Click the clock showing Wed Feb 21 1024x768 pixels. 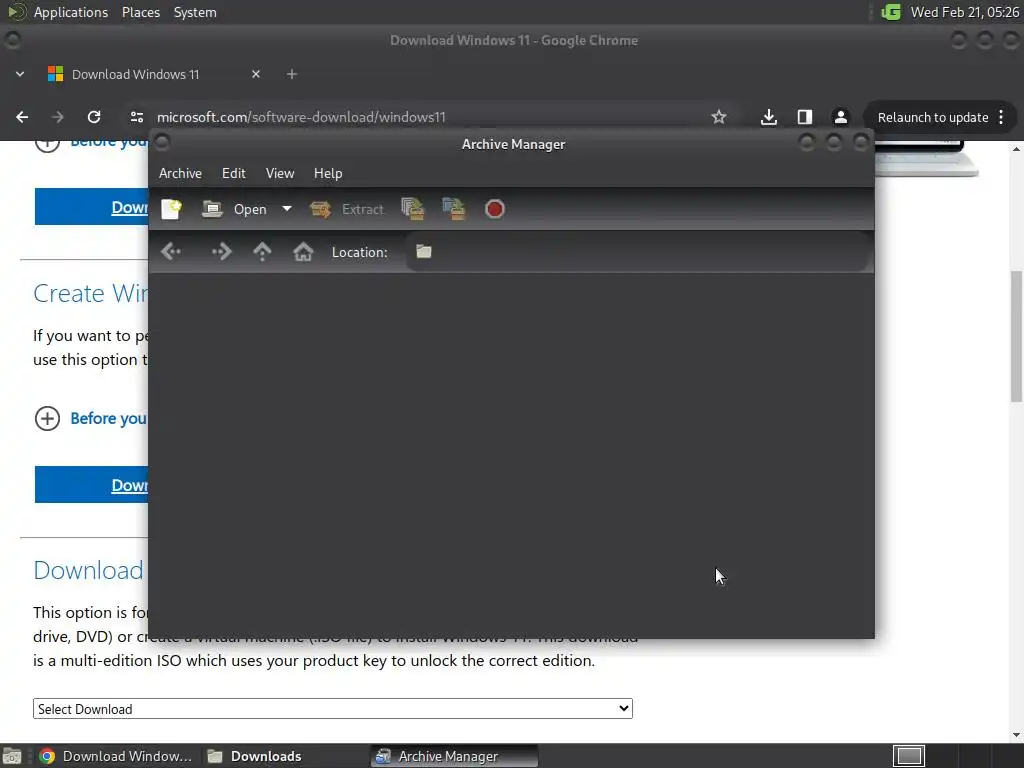pyautogui.click(x=965, y=12)
